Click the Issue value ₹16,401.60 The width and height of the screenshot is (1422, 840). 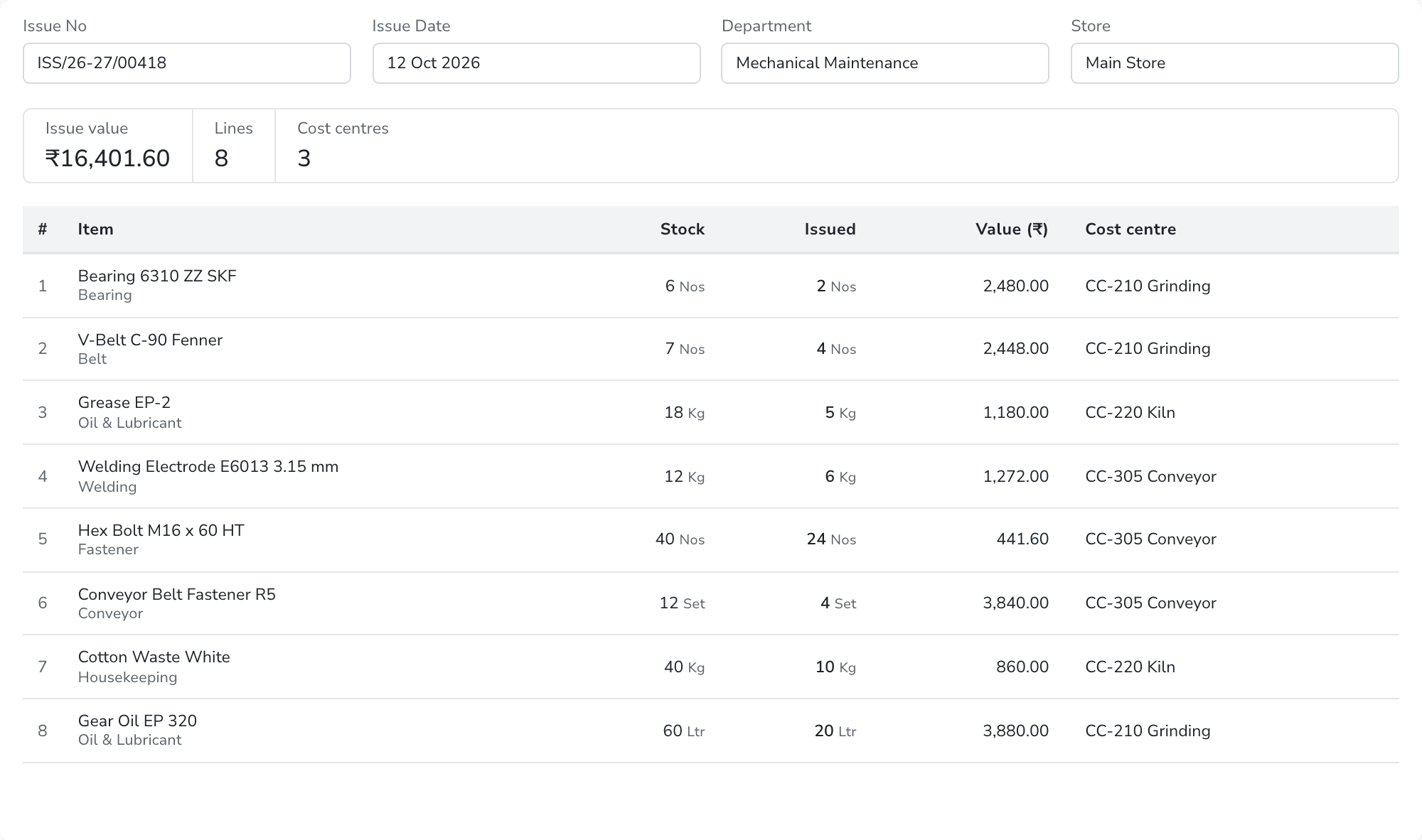pos(107,158)
